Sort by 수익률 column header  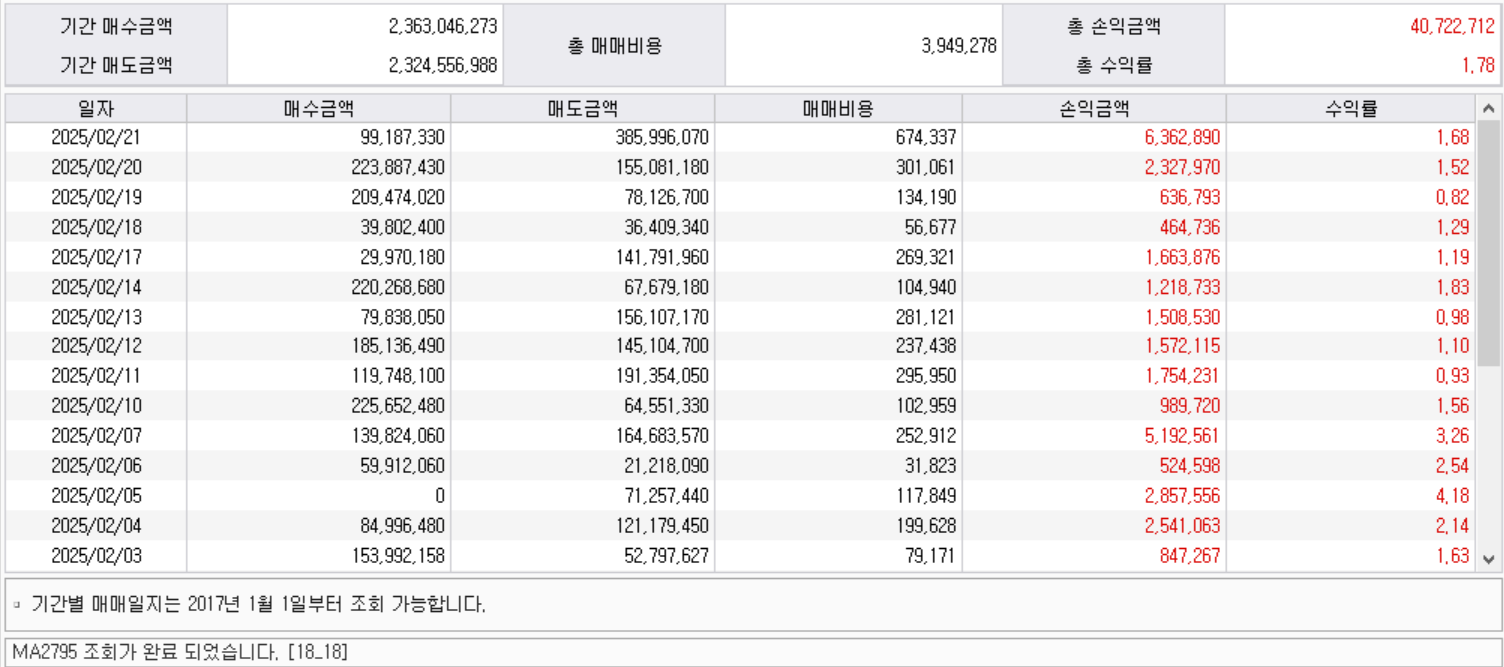1351,108
